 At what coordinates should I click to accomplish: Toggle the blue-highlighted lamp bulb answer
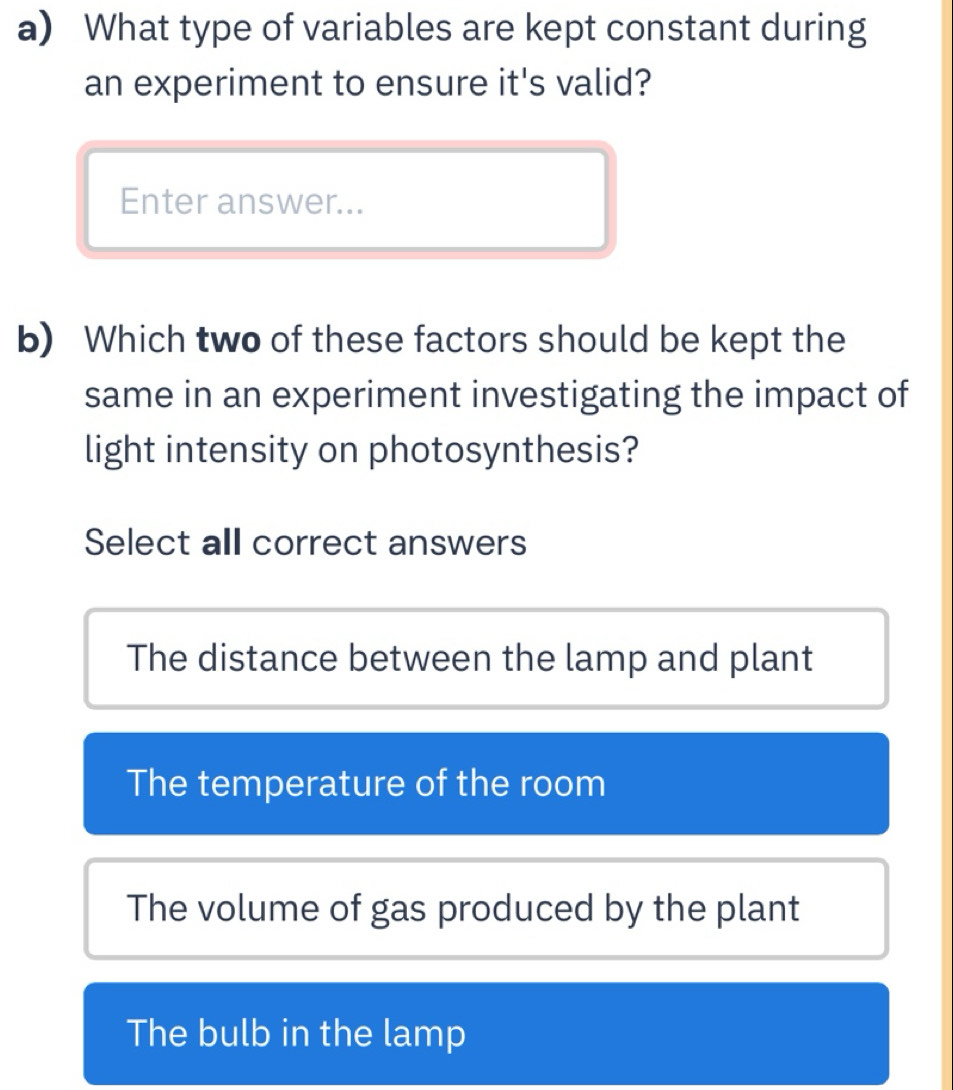coord(486,1033)
